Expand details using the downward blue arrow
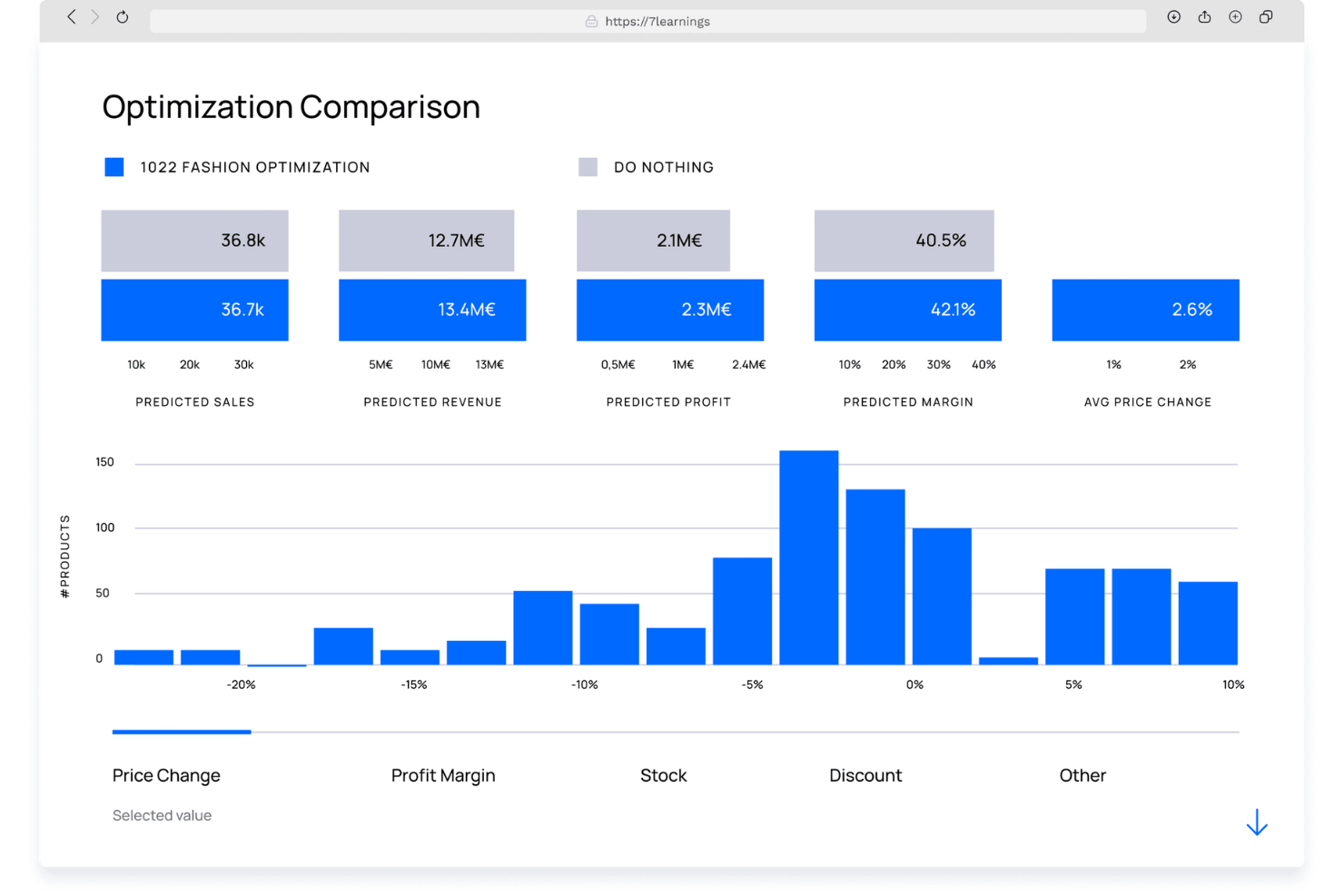The height and width of the screenshot is (896, 1344). pos(1257,822)
